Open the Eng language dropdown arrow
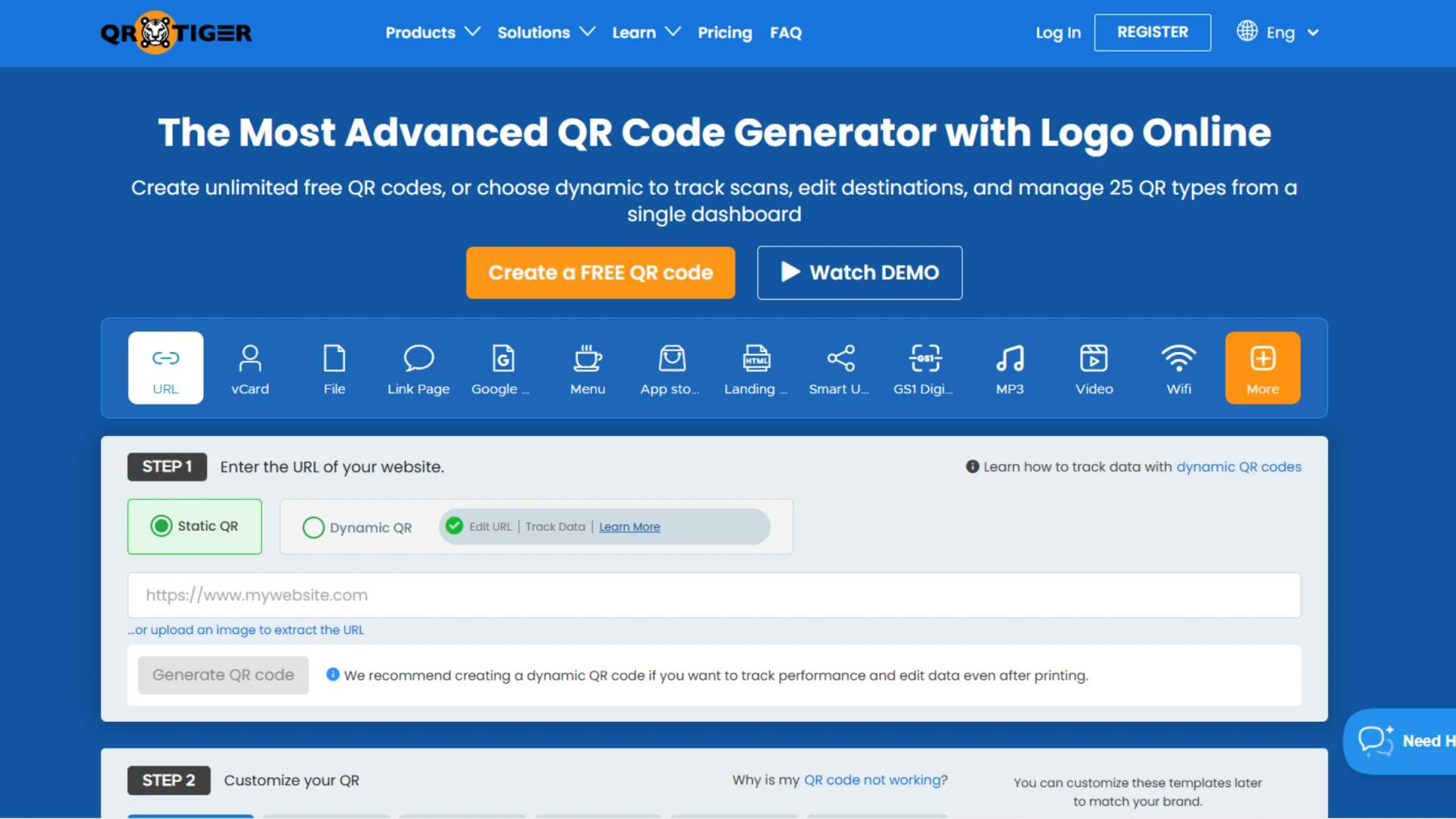The width and height of the screenshot is (1456, 819). tap(1313, 33)
